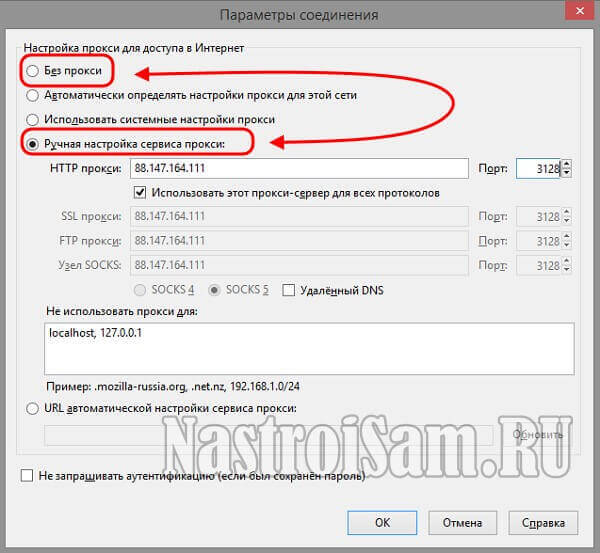
Task: Click the "Не использовать прокси для" text area
Action: tap(308, 348)
